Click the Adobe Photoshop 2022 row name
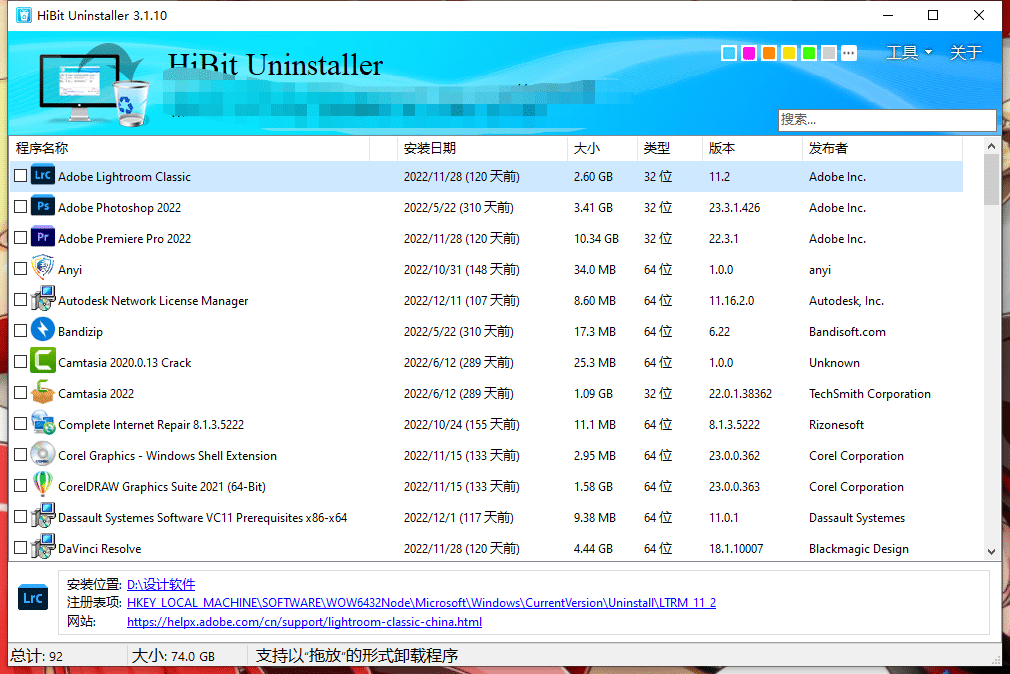The height and width of the screenshot is (674, 1010). click(120, 207)
